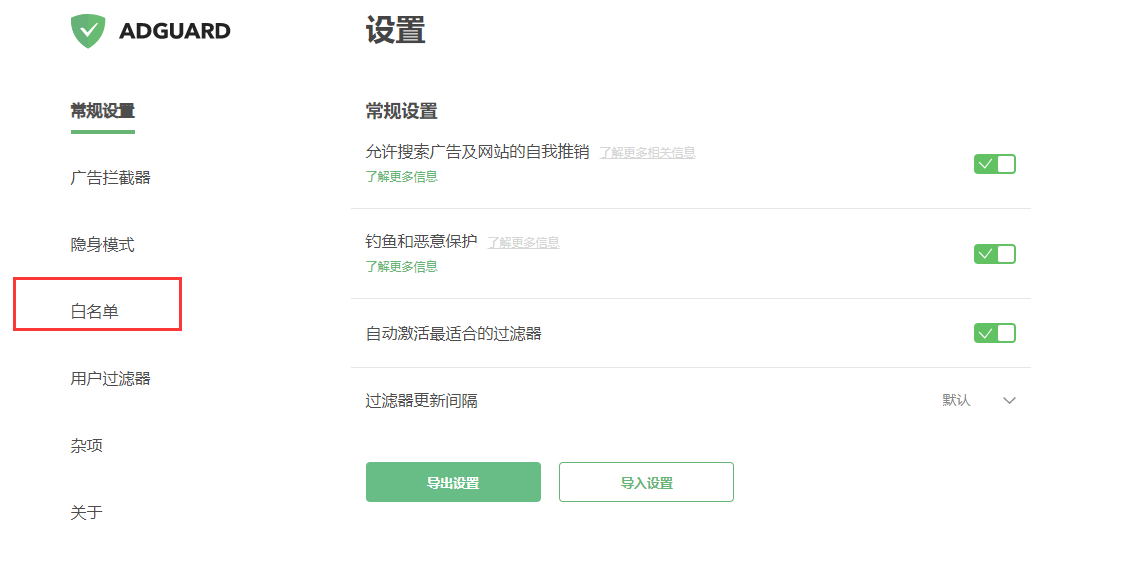Open green 了解更多信息 link under 钓鱼和恶意保护

pyautogui.click(x=401, y=267)
